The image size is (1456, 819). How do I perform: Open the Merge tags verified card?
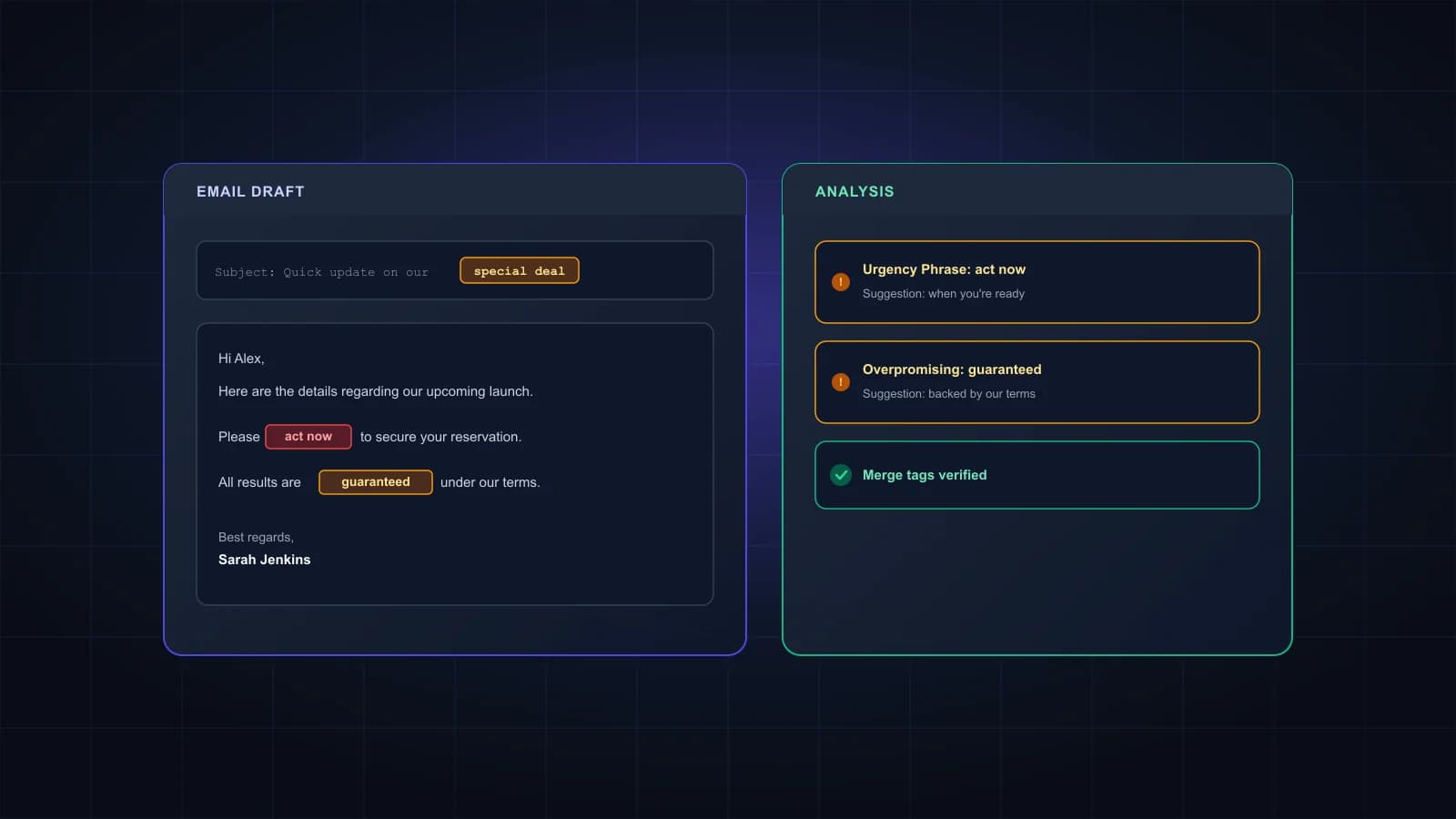[1037, 475]
